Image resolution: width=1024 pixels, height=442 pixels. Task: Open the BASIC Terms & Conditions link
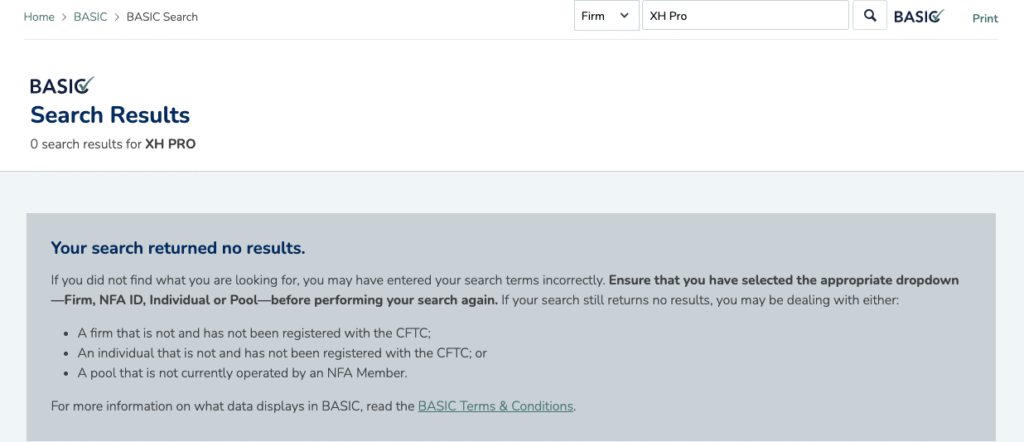(x=496, y=406)
